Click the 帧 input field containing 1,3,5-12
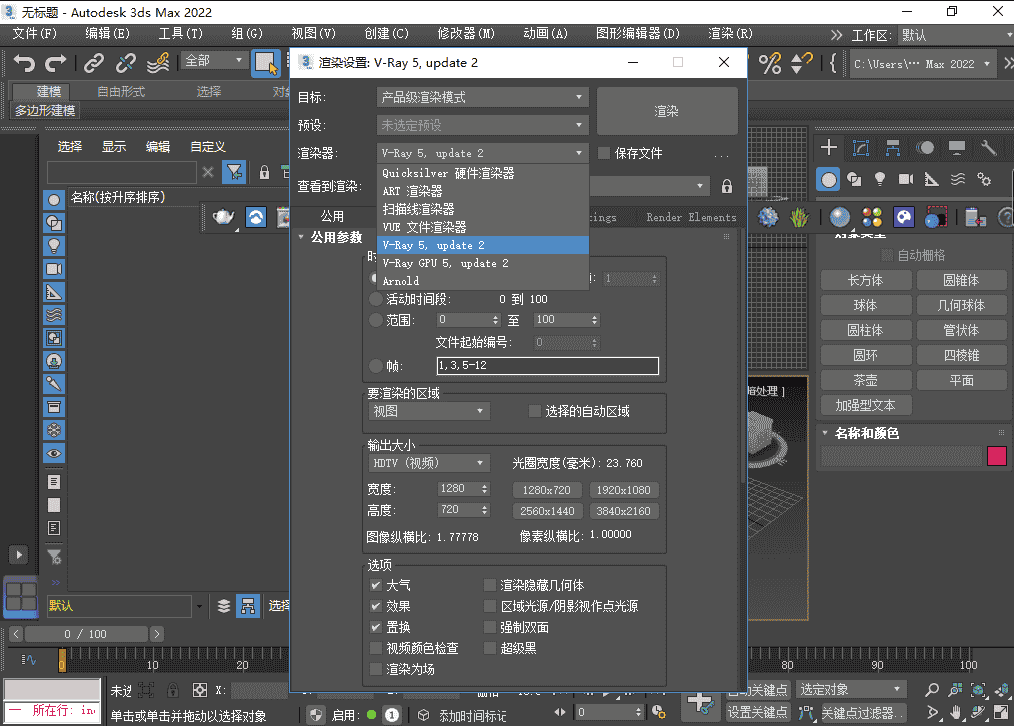This screenshot has height=726, width=1014. click(x=548, y=365)
